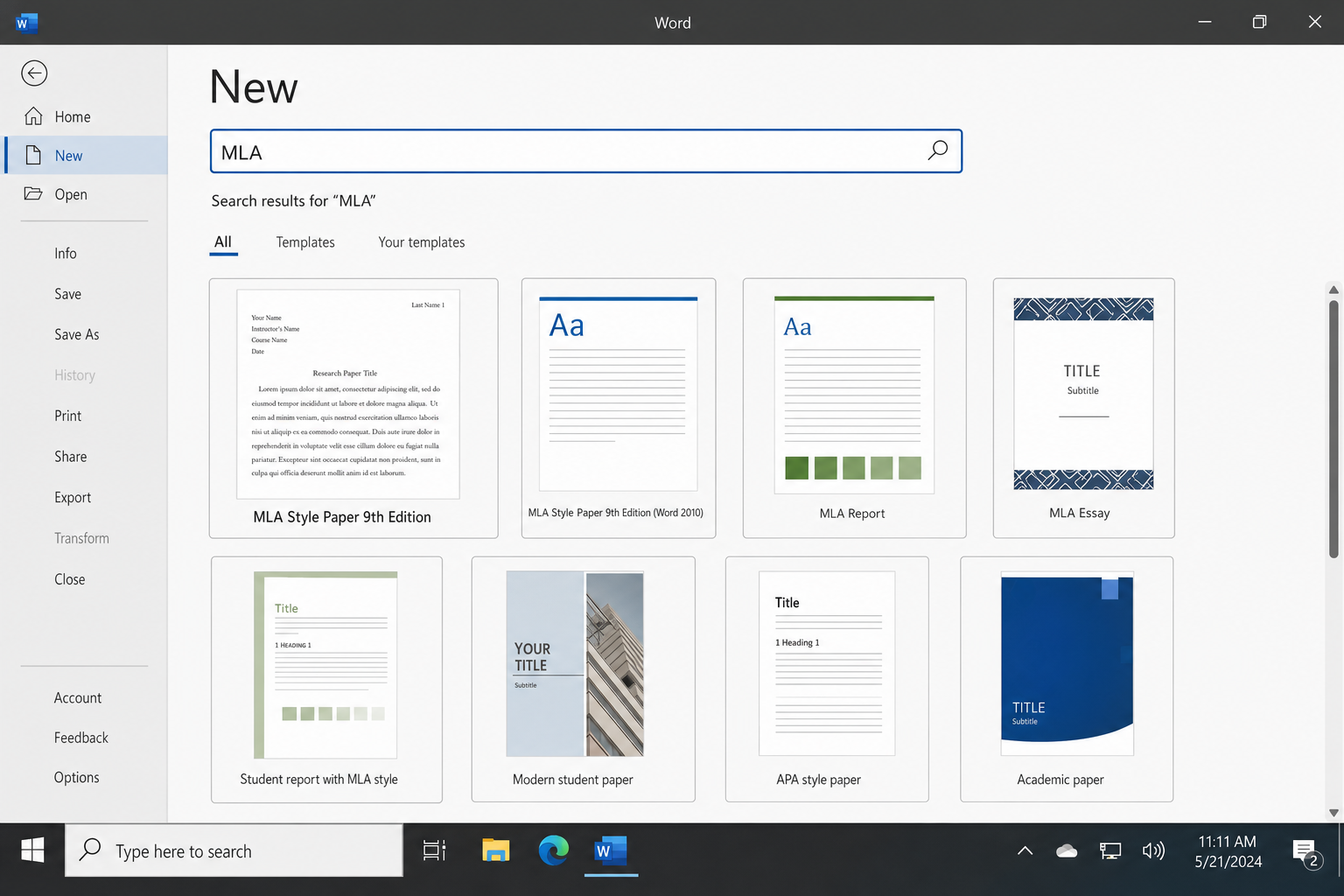Open the Windows Start menu

tap(32, 850)
